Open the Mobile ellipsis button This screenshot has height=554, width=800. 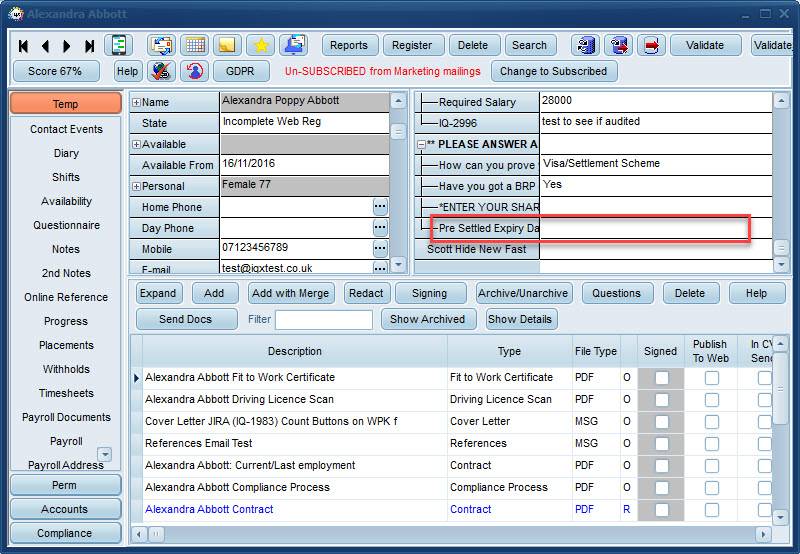[380, 248]
